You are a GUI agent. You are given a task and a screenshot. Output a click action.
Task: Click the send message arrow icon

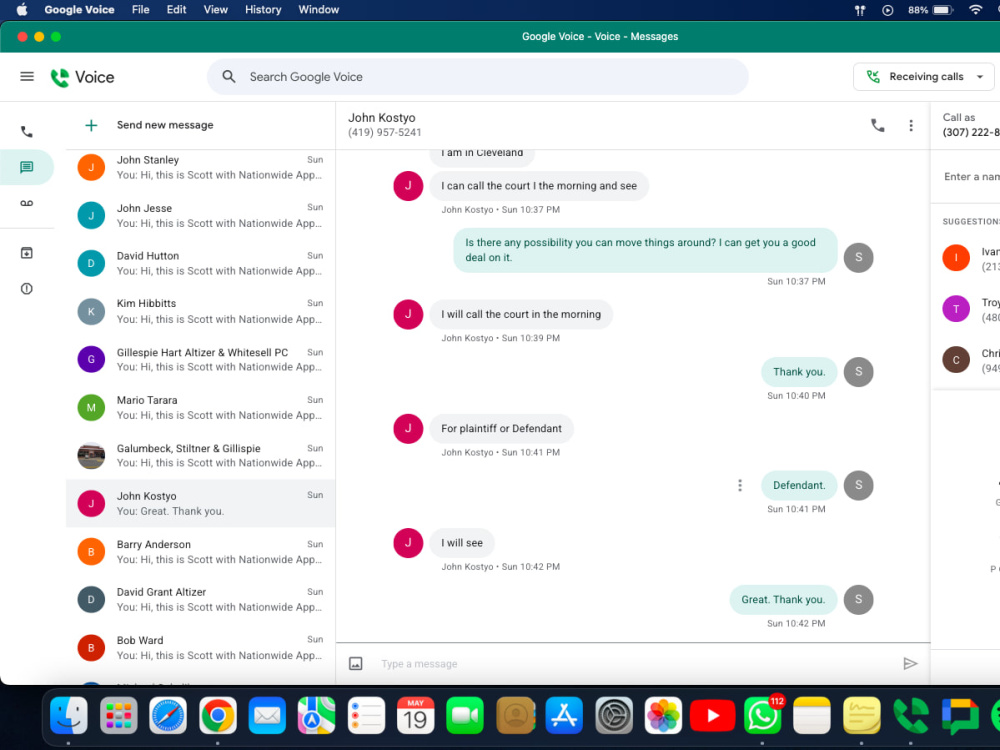(x=910, y=664)
